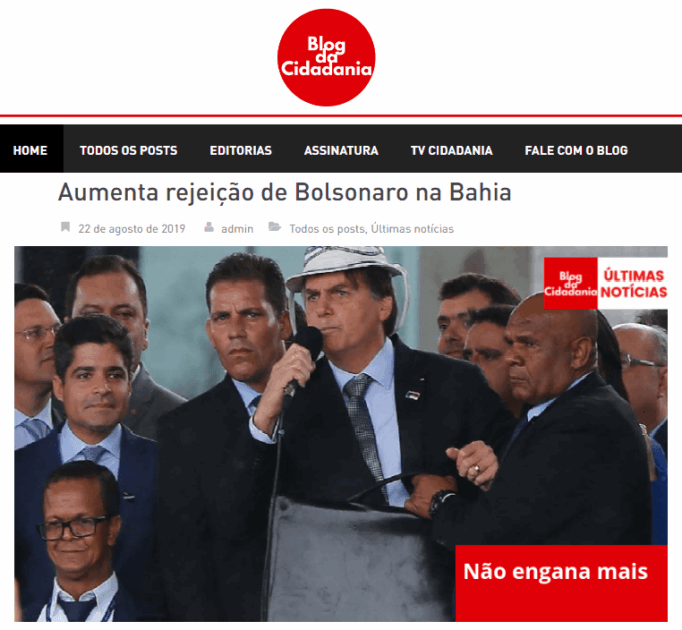Click the red Não engana mais banner

click(562, 583)
